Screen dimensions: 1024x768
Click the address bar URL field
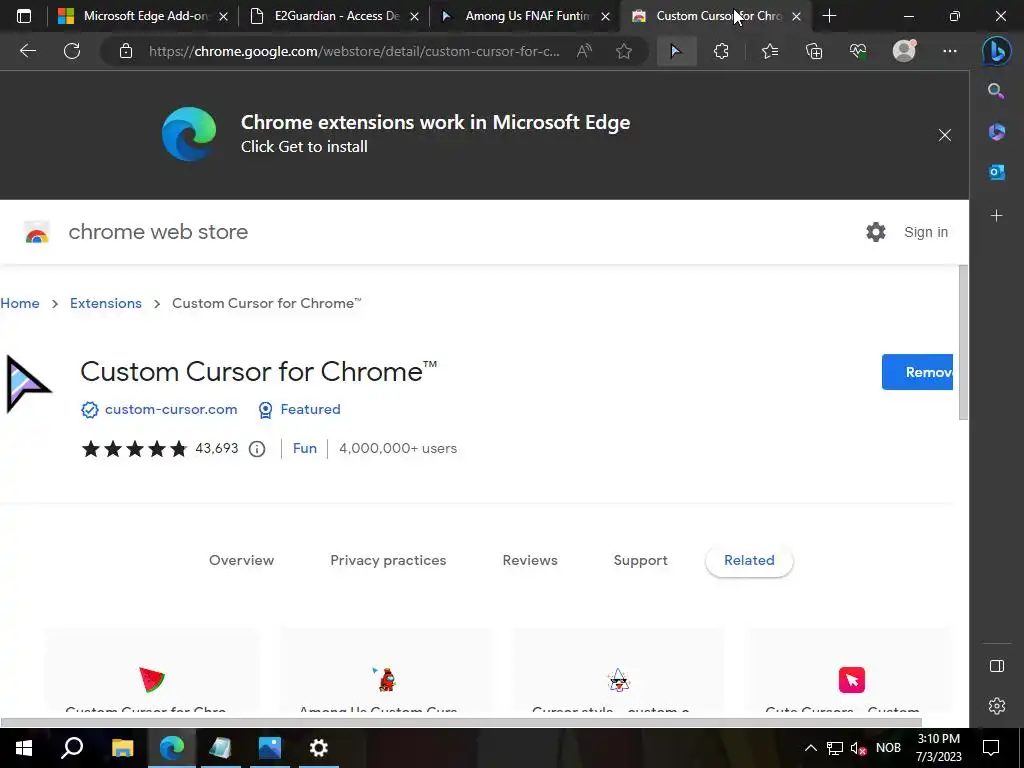[x=354, y=51]
